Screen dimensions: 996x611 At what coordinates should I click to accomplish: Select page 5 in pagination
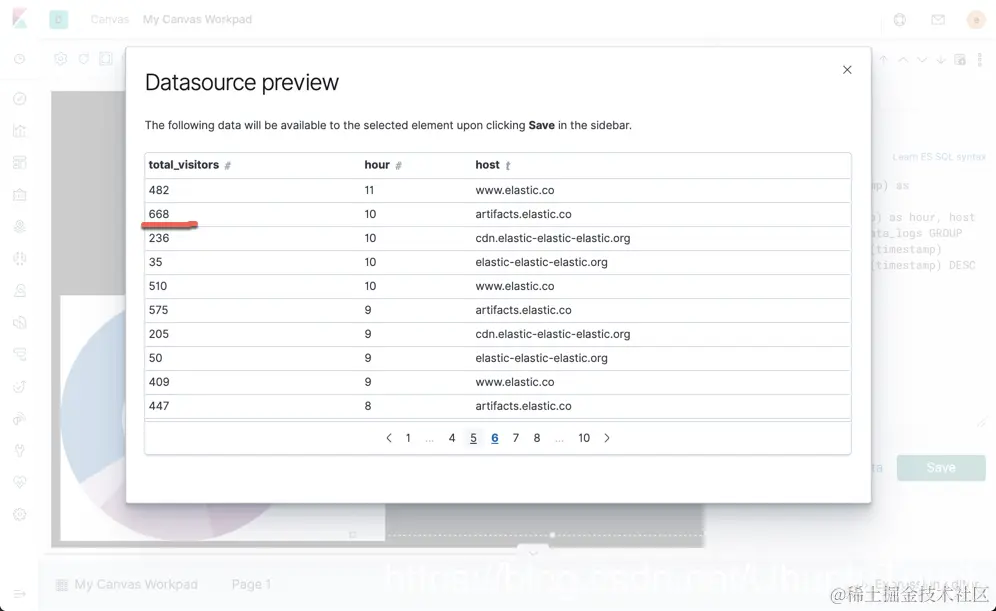pos(473,438)
